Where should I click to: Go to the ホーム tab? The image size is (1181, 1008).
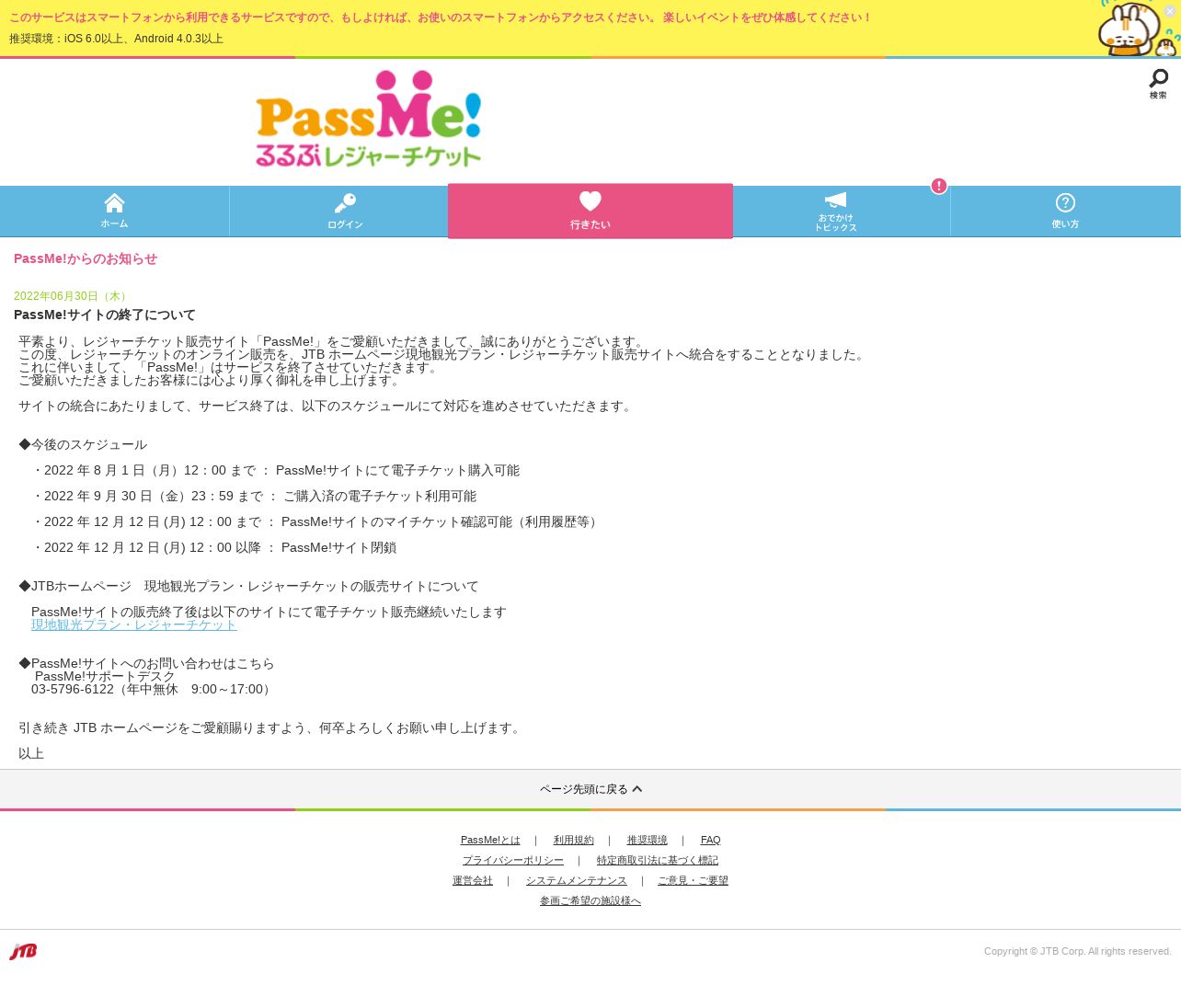114,211
